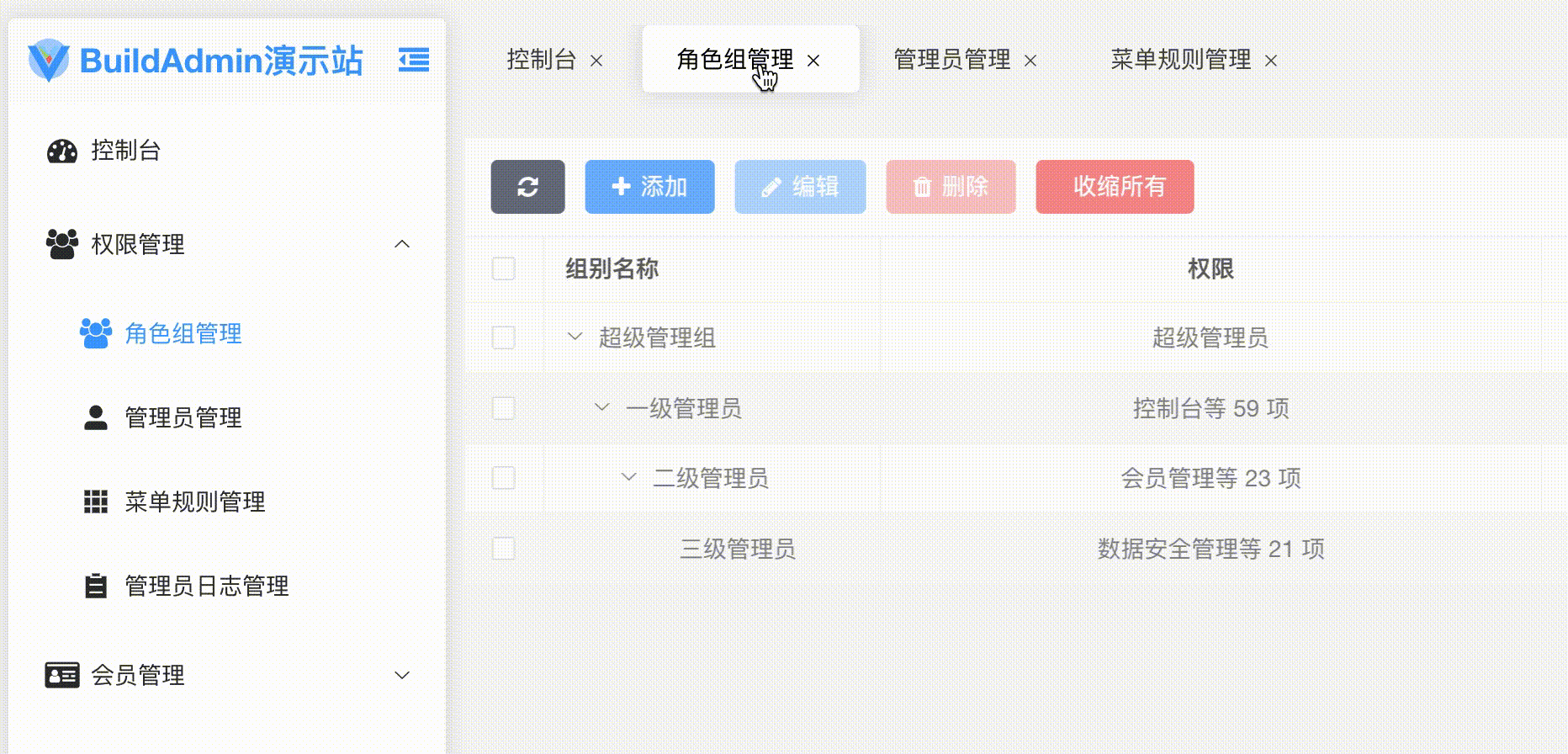Open the 控制台 tab

541,60
